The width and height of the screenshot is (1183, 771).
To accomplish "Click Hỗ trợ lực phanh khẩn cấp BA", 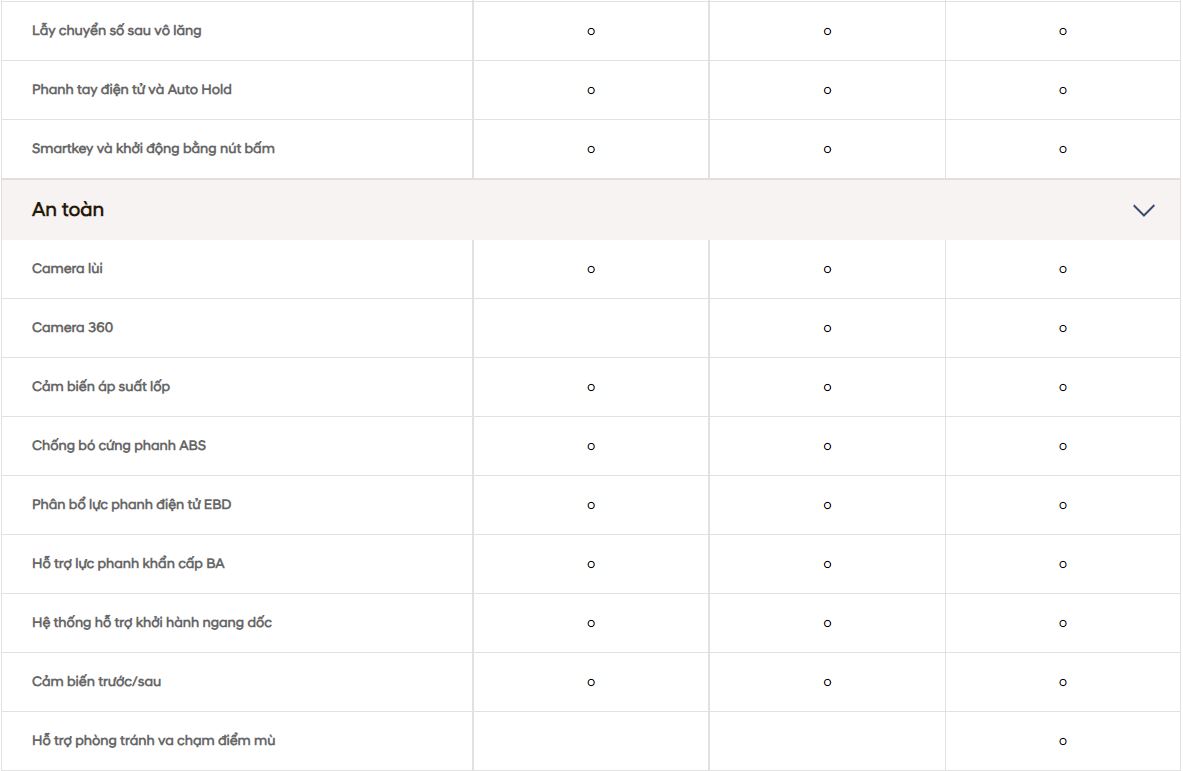I will (128, 564).
